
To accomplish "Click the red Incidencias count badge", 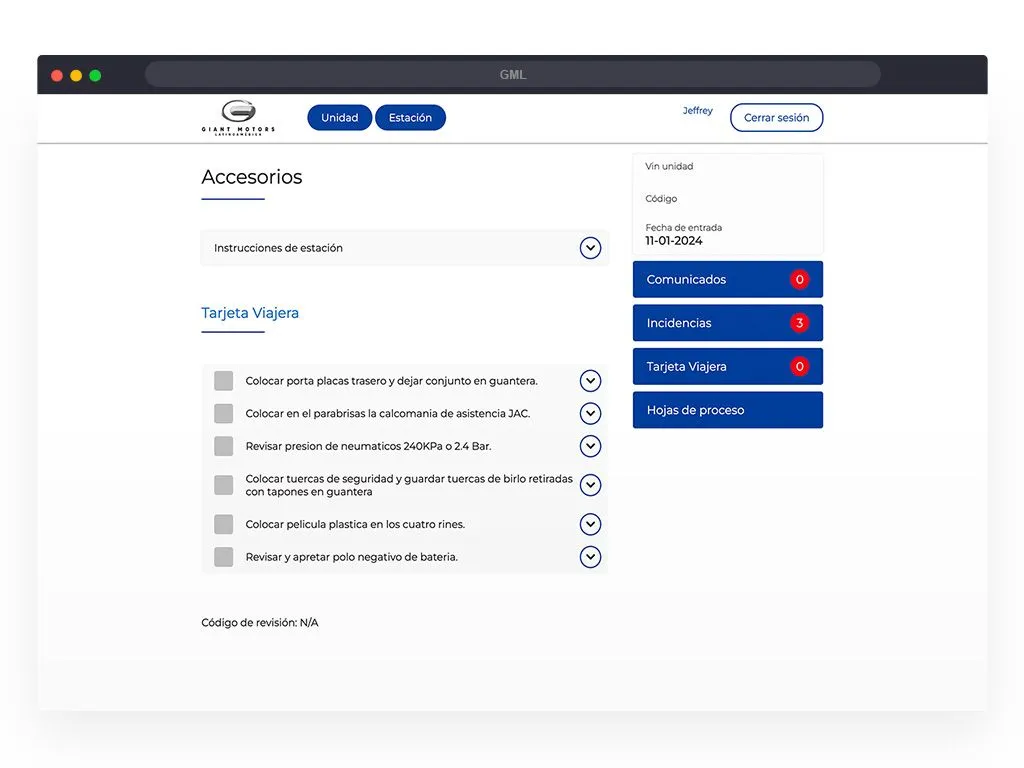I will 799,323.
